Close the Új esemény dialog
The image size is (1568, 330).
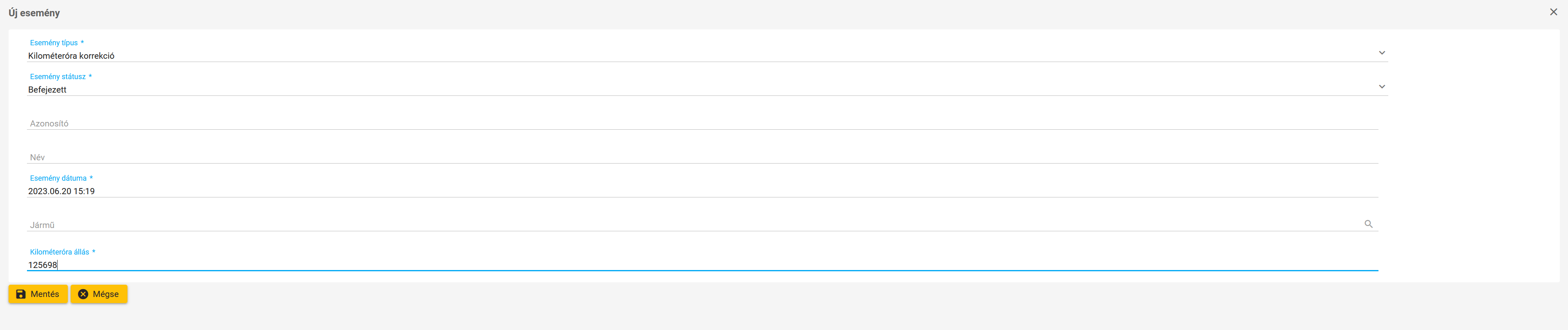(x=1553, y=12)
